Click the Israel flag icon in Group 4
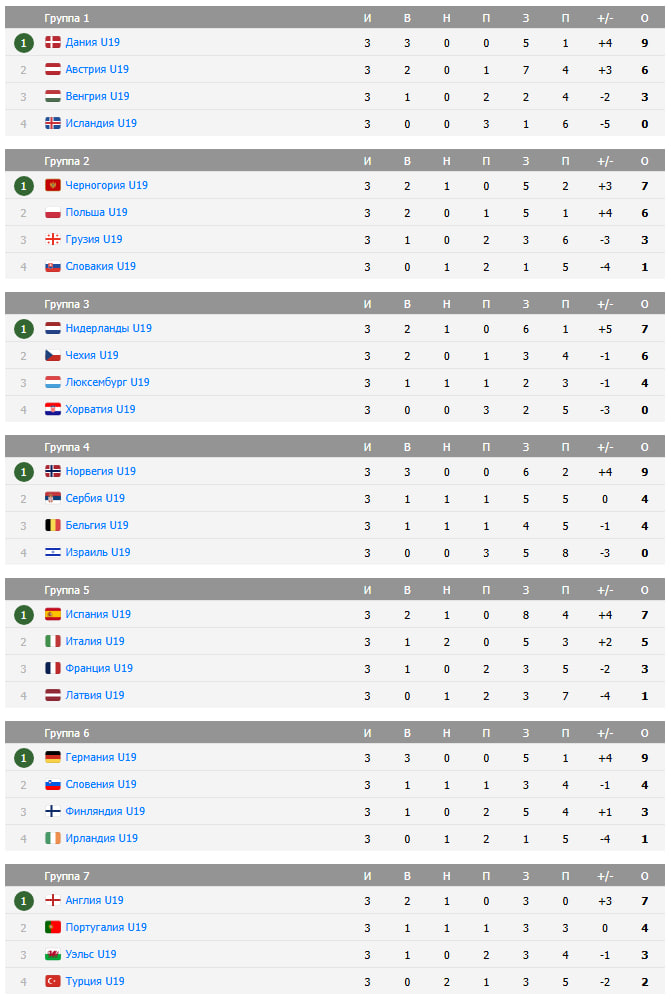Viewport: 671px width, 999px height. pyautogui.click(x=53, y=552)
